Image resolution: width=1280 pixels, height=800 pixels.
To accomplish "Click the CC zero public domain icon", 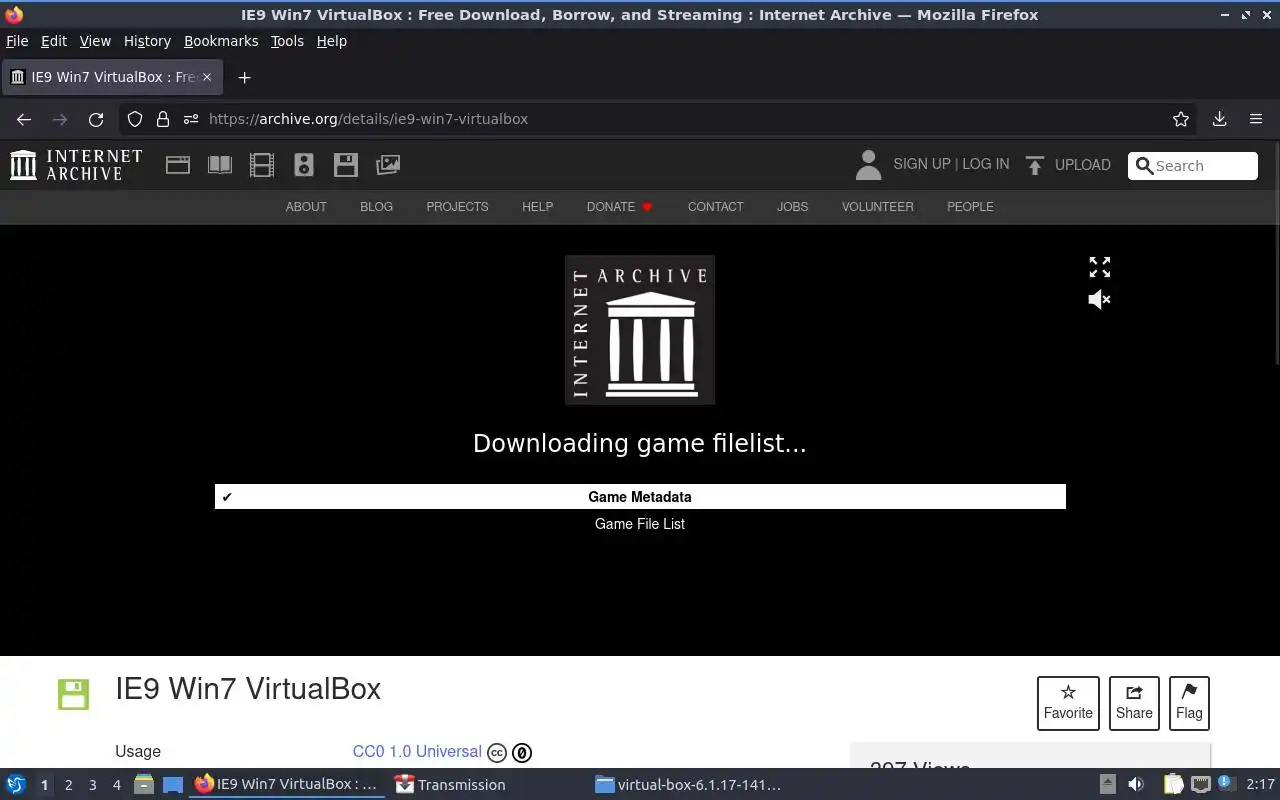I will click(522, 752).
